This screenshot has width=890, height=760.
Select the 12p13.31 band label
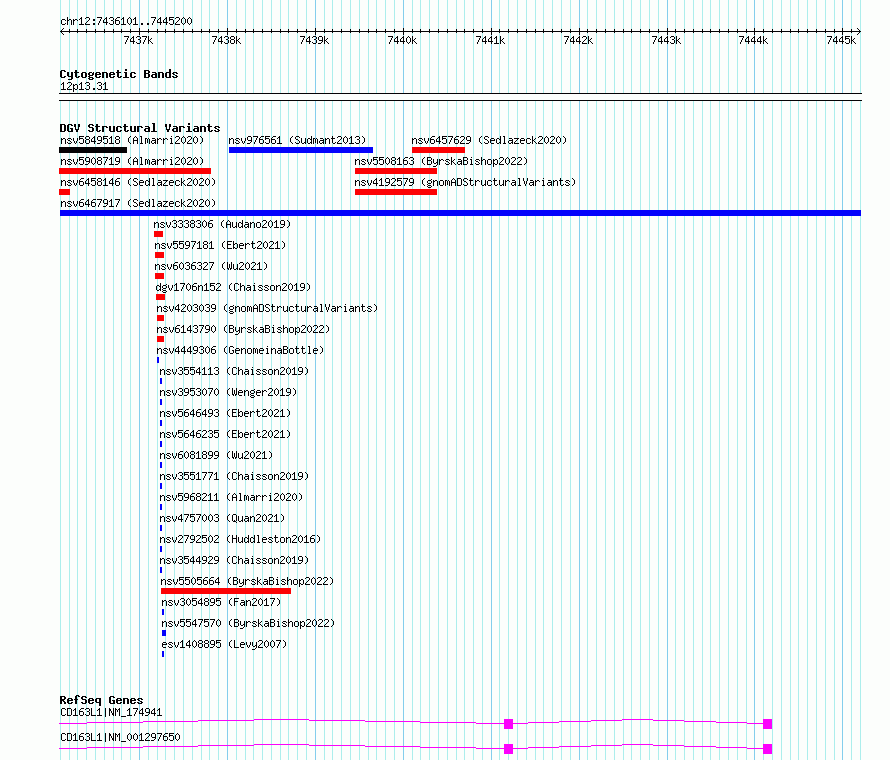tap(84, 87)
